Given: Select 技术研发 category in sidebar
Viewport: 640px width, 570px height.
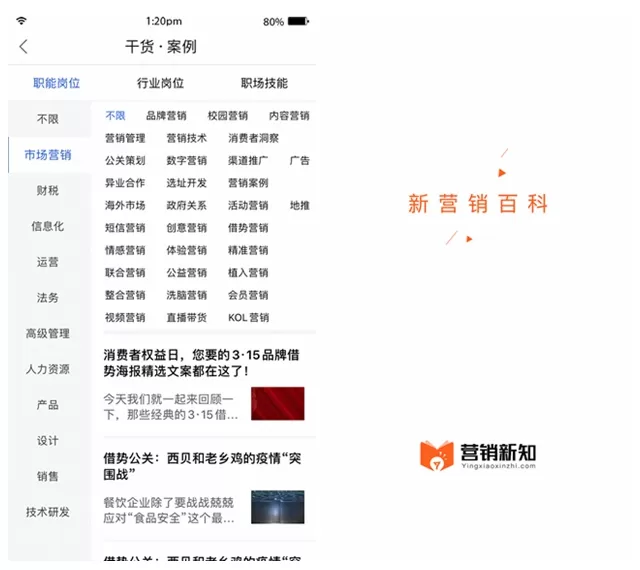Looking at the screenshot, I should [48, 512].
